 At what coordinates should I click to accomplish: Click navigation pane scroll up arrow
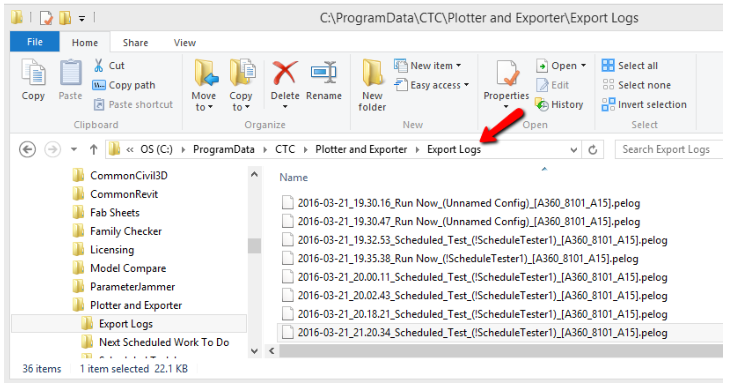254,175
